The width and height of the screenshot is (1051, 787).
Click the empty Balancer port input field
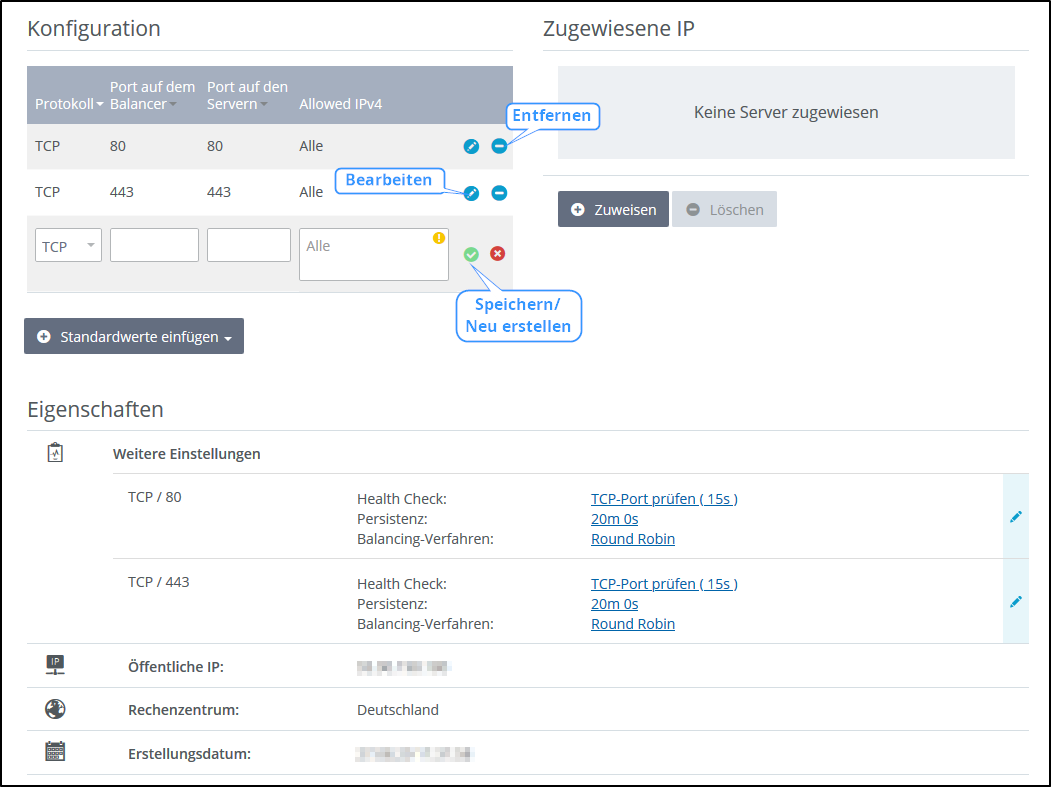pos(154,245)
